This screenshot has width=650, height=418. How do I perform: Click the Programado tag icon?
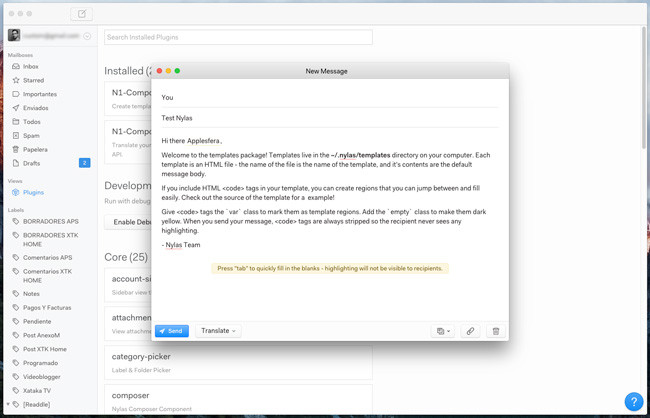click(x=16, y=363)
